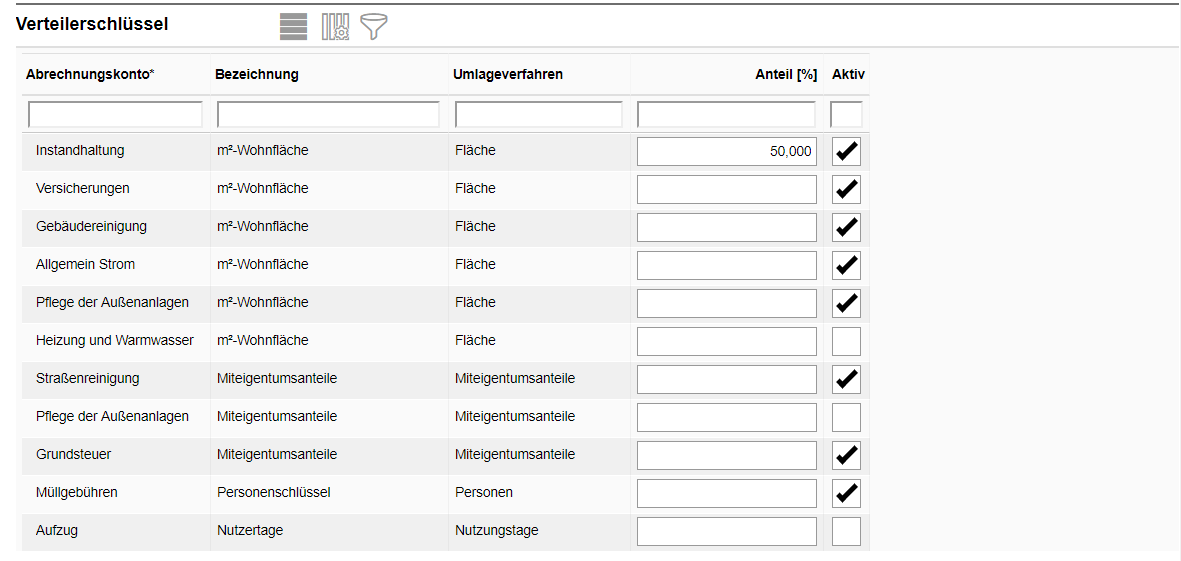
Task: Sort by the Umlageverfahren column header
Action: [508, 75]
